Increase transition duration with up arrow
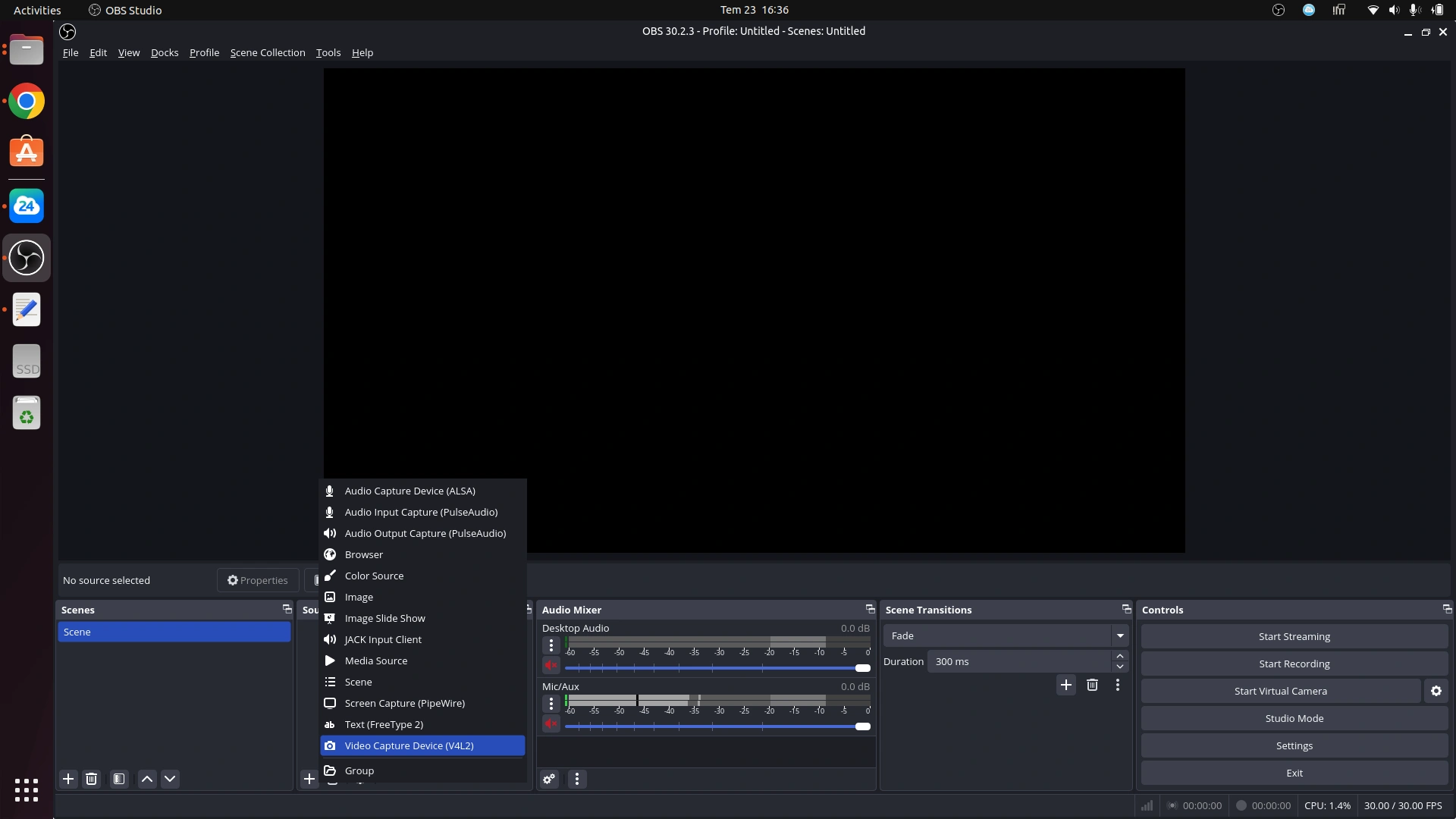1456x819 pixels. click(x=1119, y=656)
